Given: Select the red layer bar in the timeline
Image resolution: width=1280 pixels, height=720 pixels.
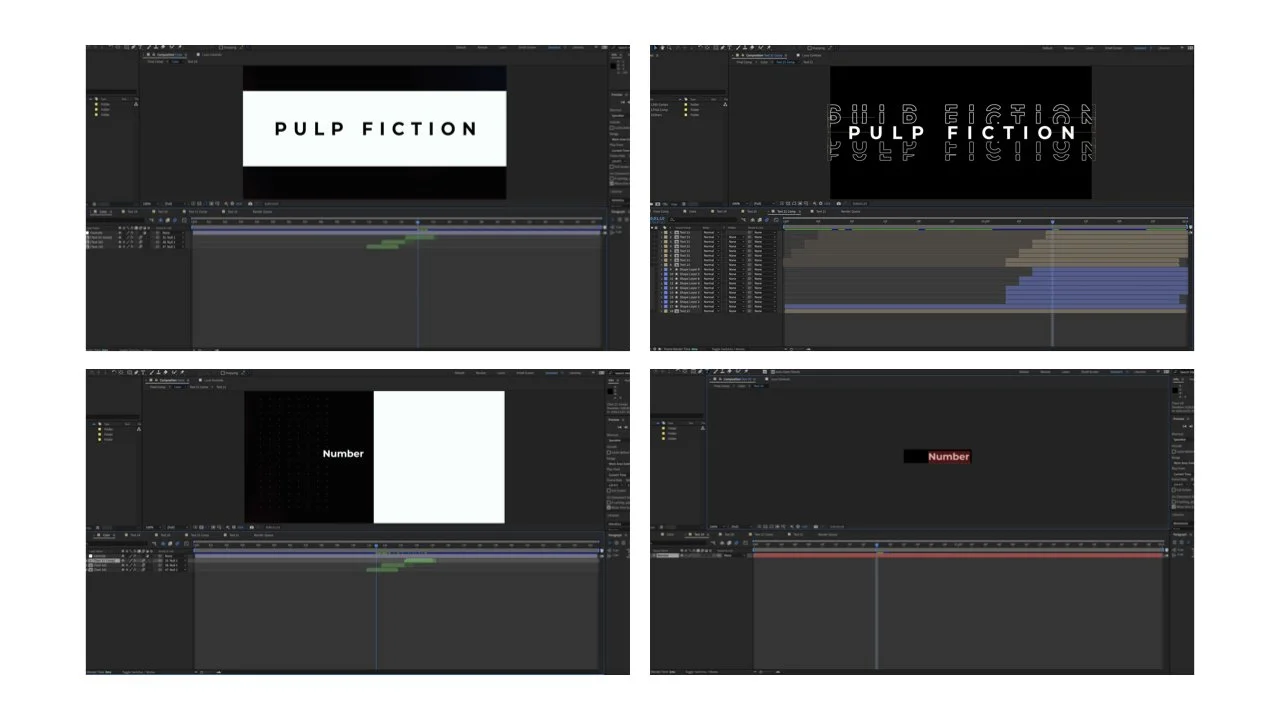Looking at the screenshot, I should [958, 555].
